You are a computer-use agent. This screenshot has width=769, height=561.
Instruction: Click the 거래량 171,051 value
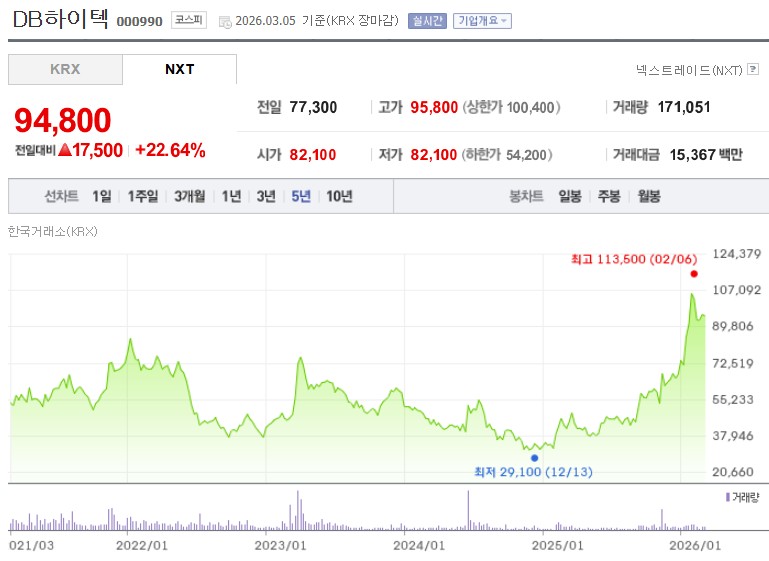click(x=684, y=107)
